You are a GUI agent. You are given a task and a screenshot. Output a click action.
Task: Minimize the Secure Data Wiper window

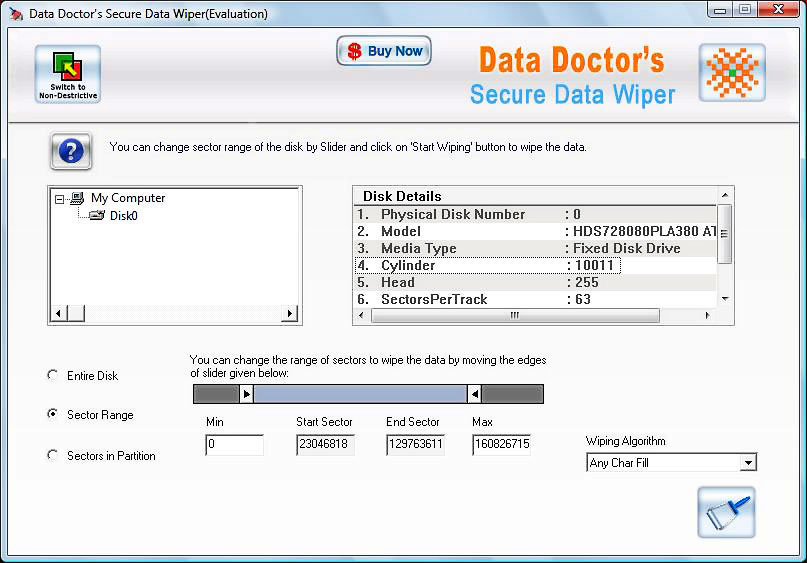click(720, 10)
